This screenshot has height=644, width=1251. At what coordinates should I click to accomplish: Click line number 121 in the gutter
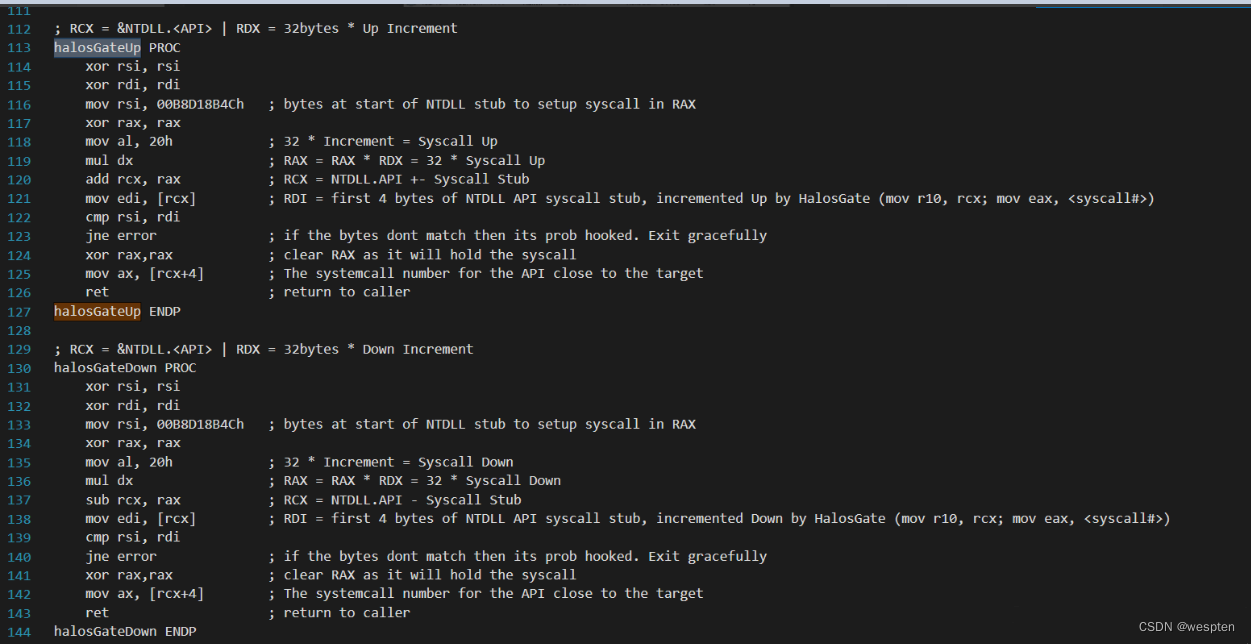(x=19, y=198)
